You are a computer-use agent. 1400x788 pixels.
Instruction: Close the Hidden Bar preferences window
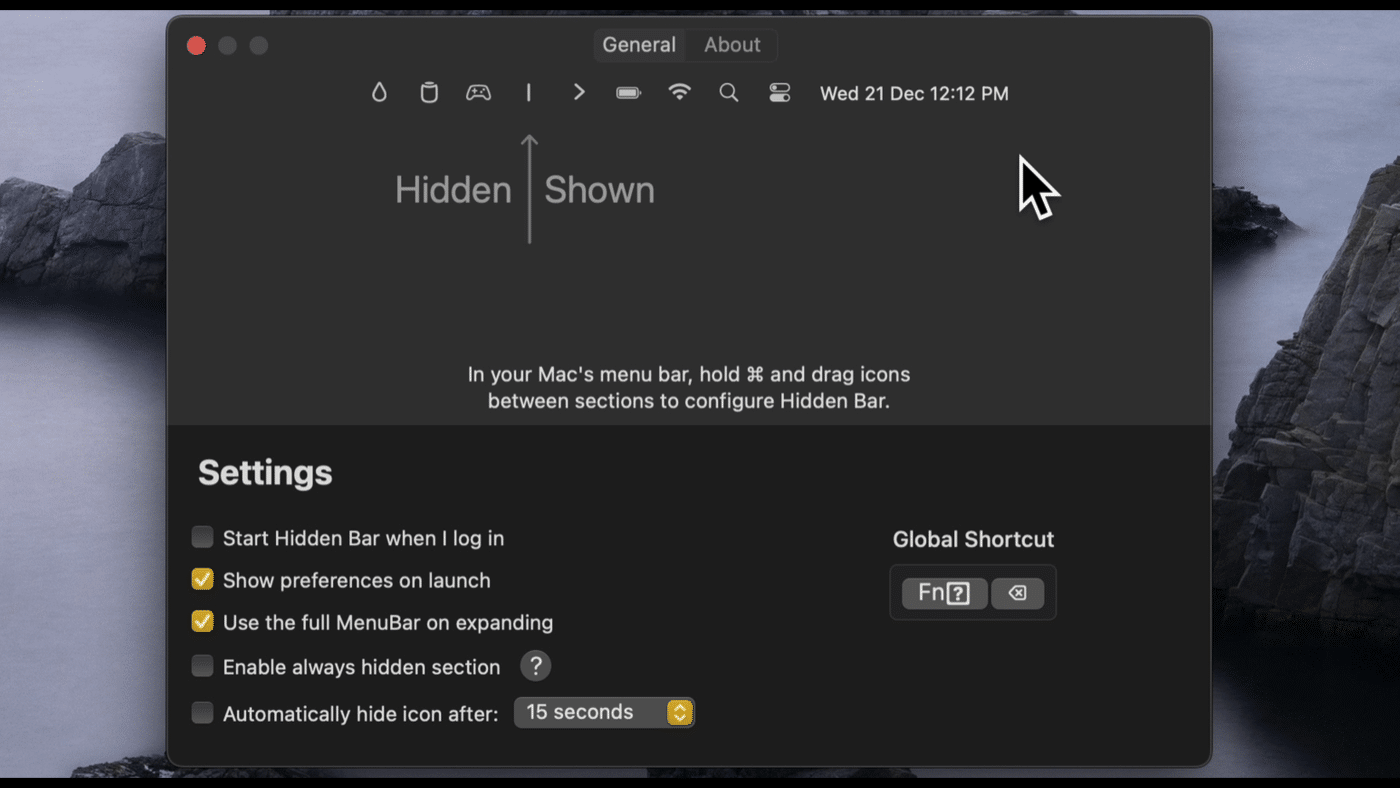pos(196,45)
